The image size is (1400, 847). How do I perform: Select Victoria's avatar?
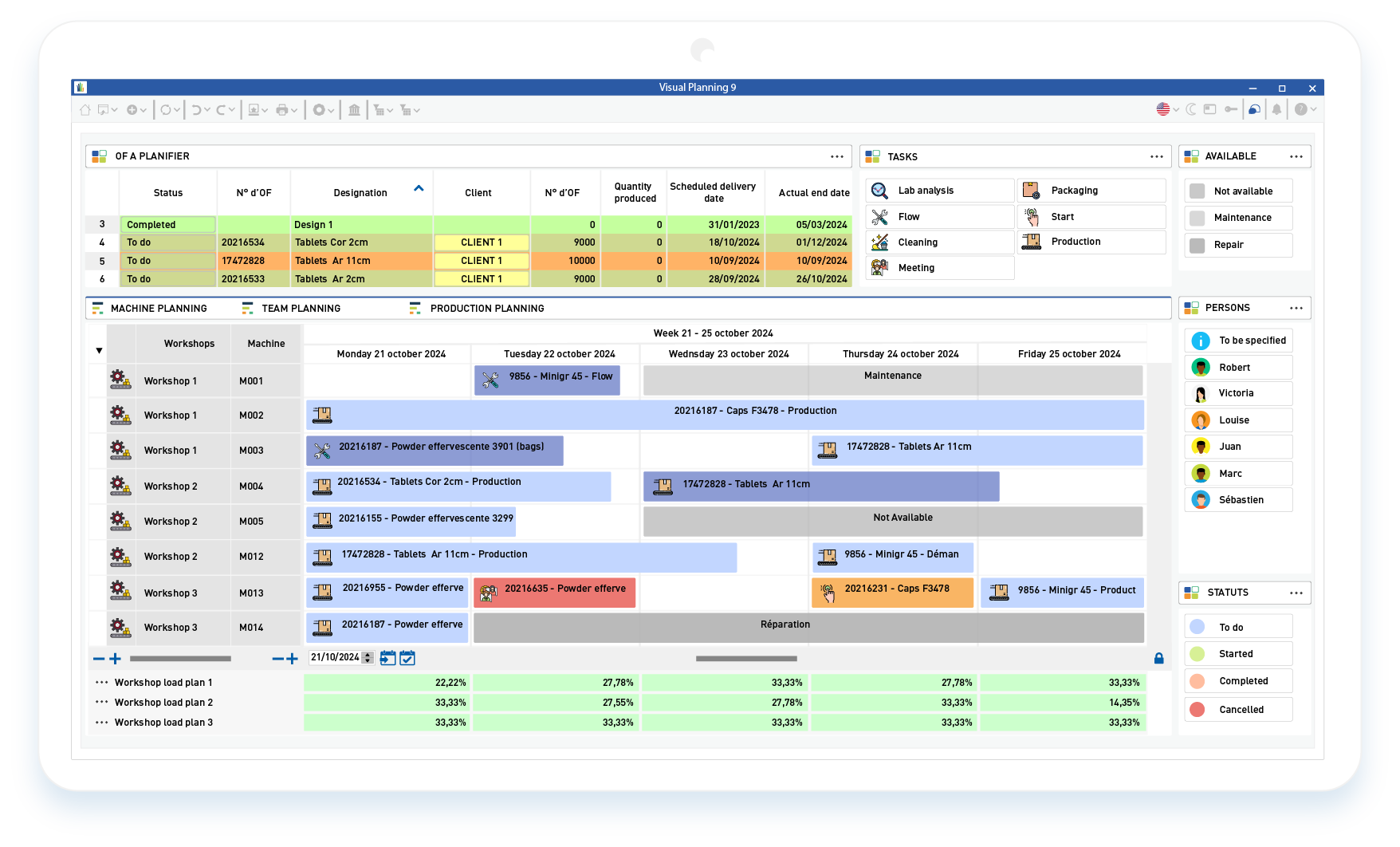point(1201,393)
